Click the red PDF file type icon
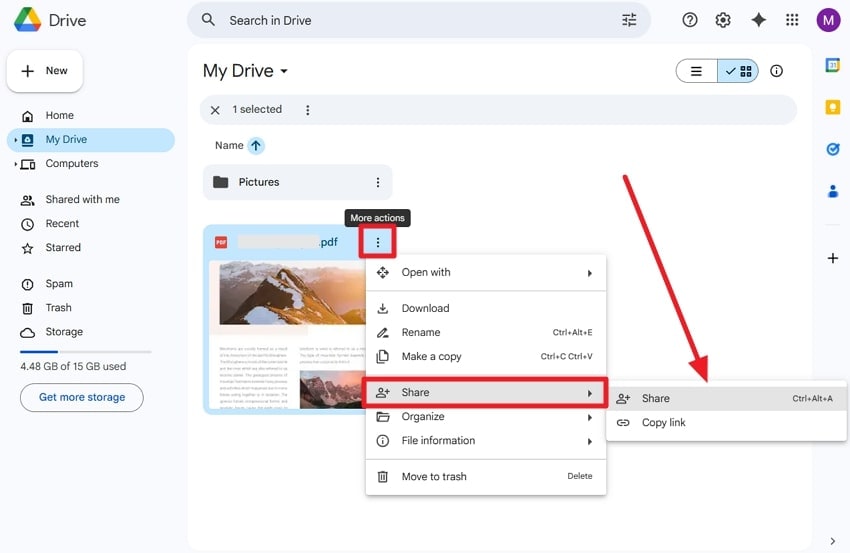Viewport: 850px width, 553px height. (x=221, y=242)
